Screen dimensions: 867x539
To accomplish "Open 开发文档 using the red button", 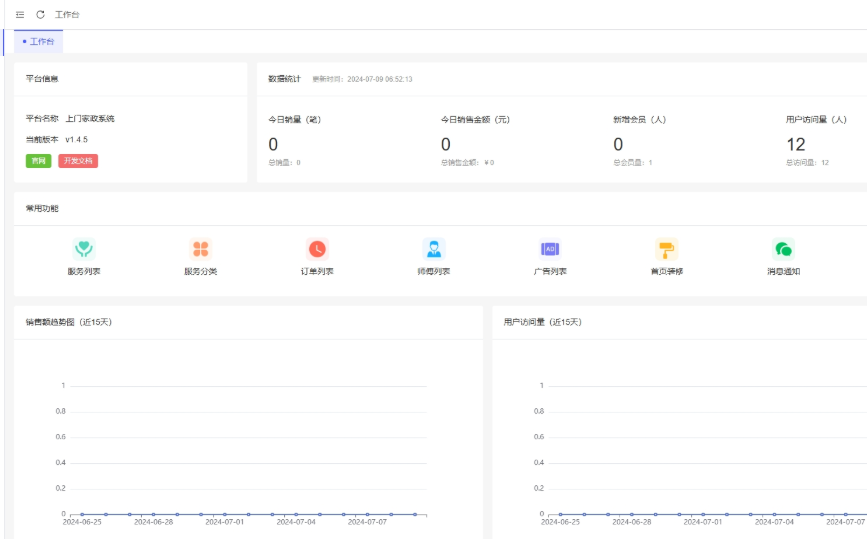I will tap(78, 161).
